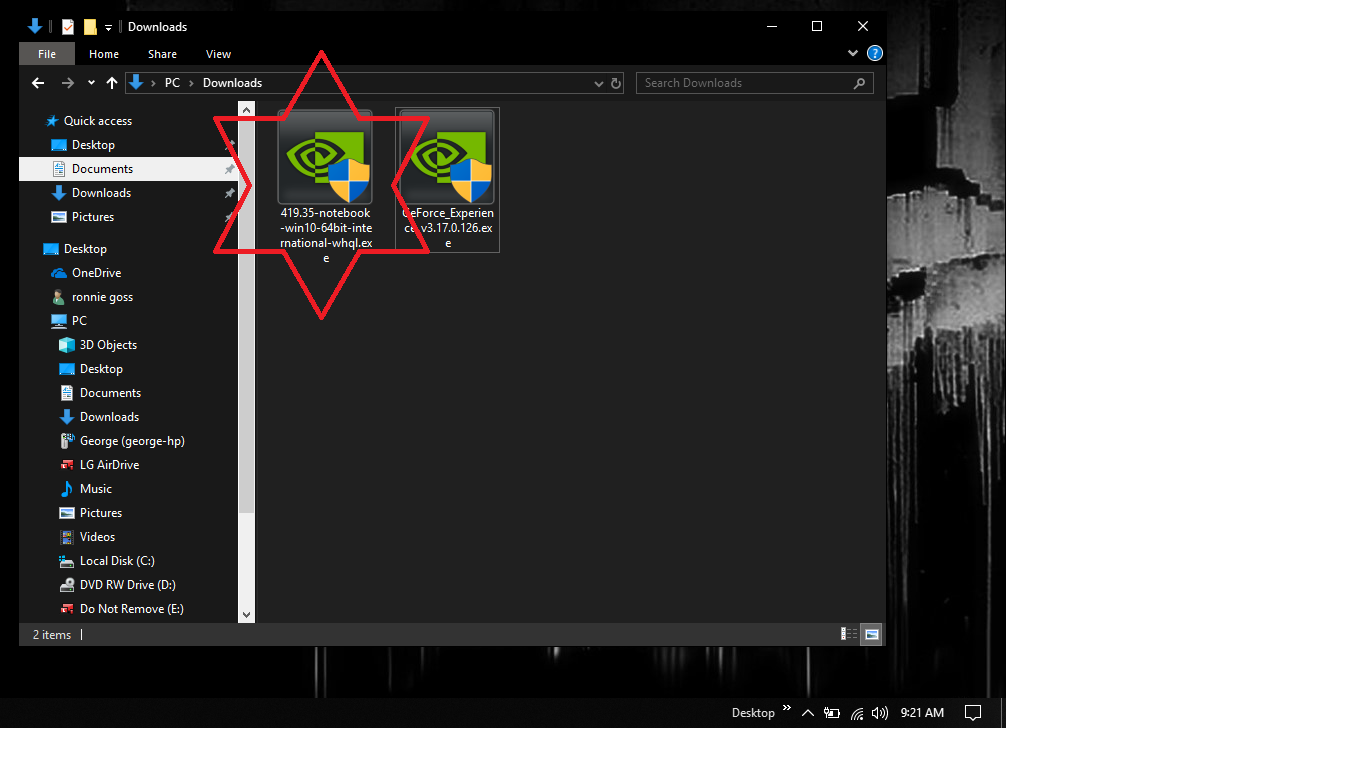Open the recent locations dropdown
Screen dimensions: 1366x768
coord(91,83)
